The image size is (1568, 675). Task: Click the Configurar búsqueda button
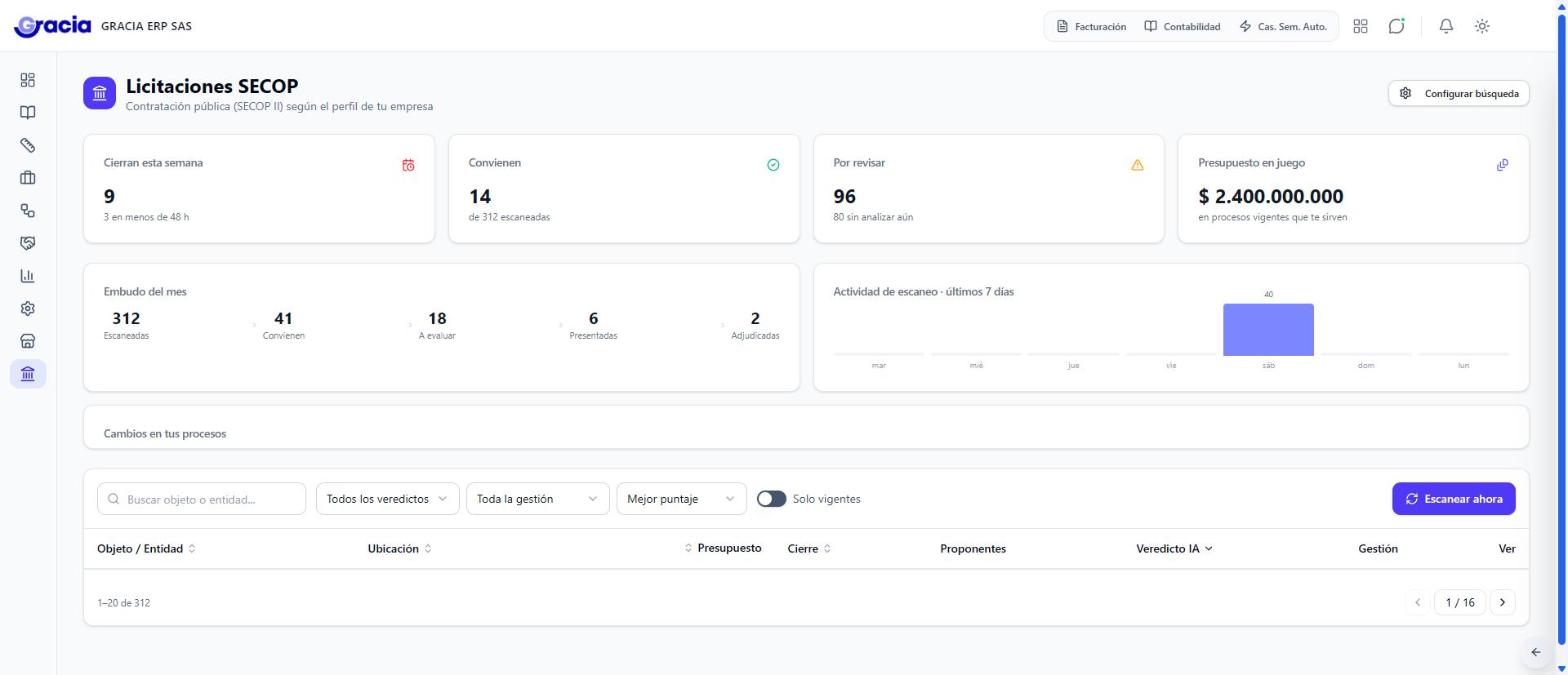tap(1459, 93)
